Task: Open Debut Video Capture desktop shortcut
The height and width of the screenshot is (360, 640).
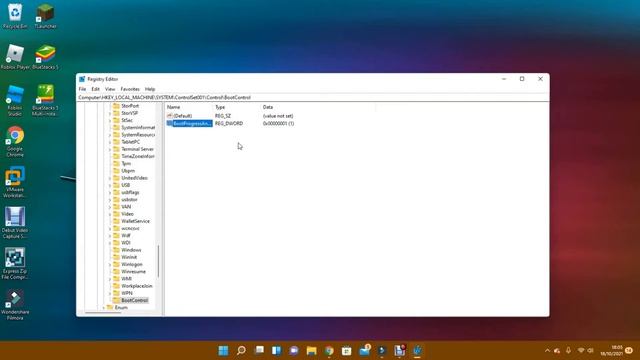Action: (15, 223)
